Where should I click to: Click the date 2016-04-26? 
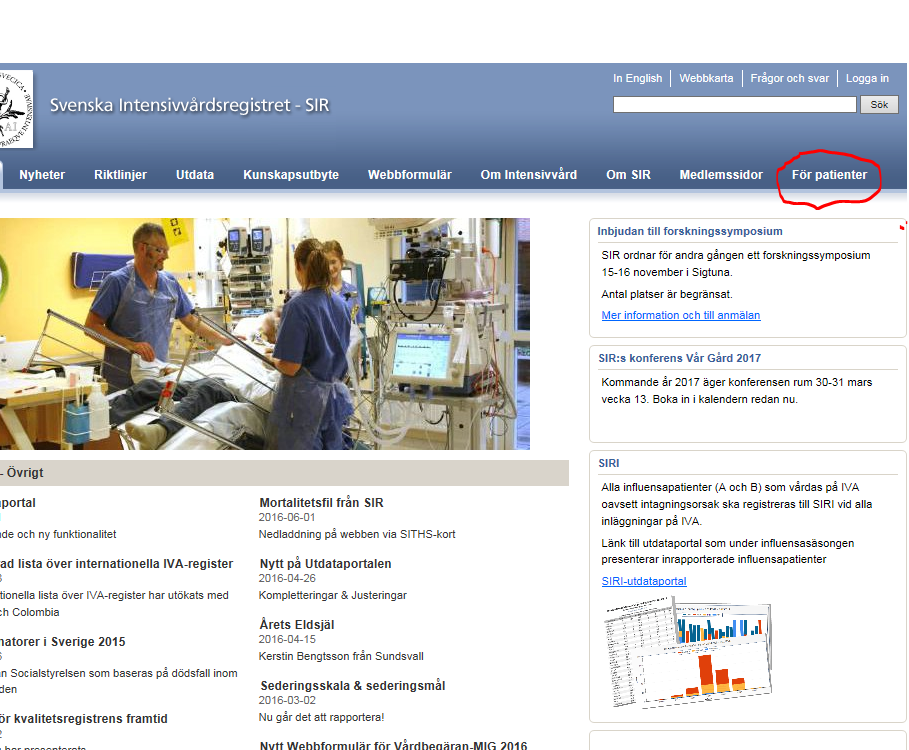[287, 578]
